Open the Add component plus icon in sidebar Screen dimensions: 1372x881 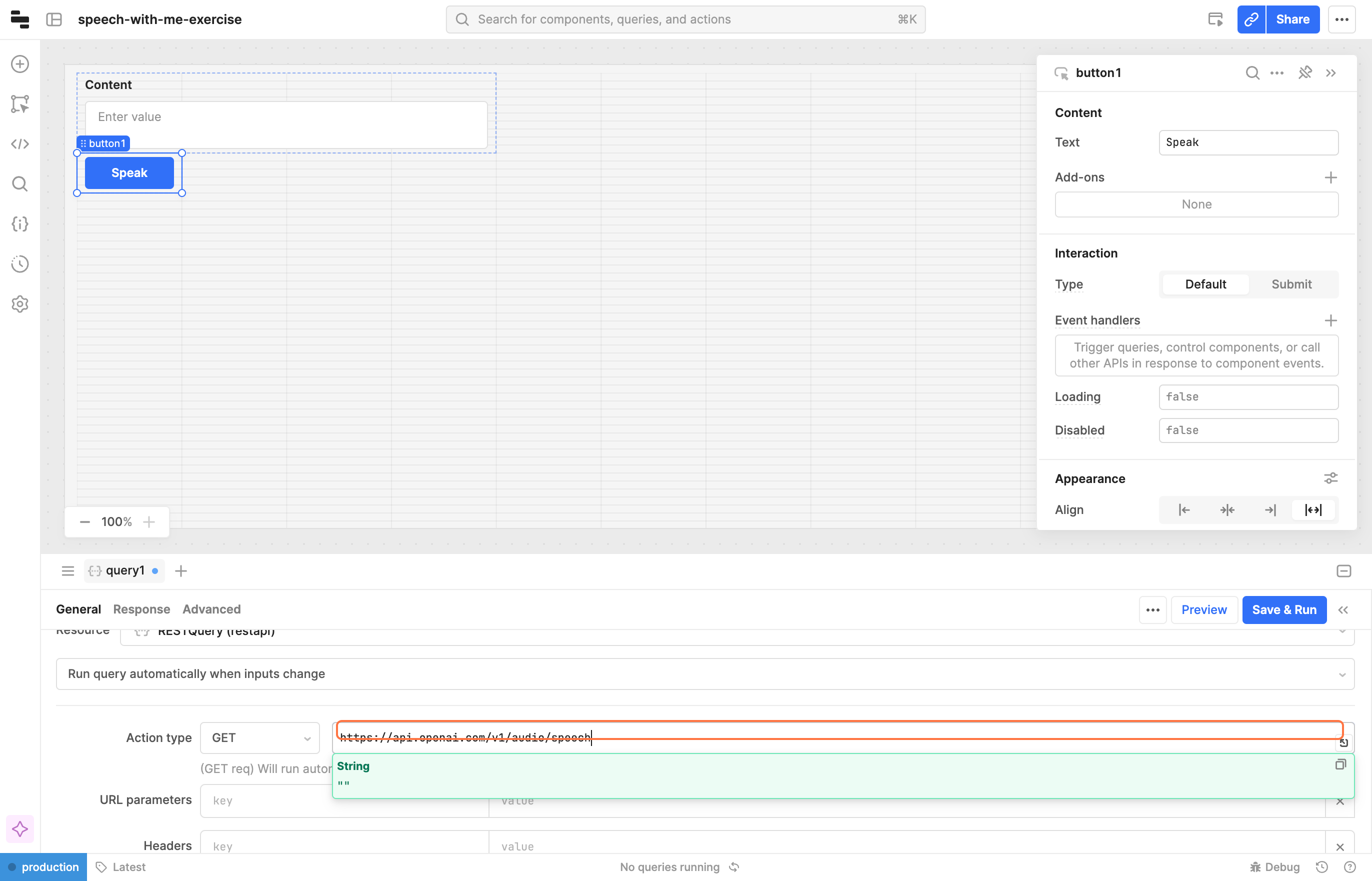pos(20,64)
